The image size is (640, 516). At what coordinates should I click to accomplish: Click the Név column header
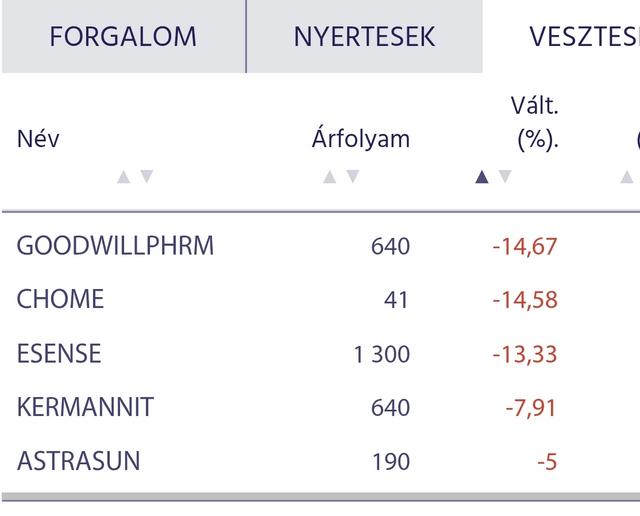point(38,139)
